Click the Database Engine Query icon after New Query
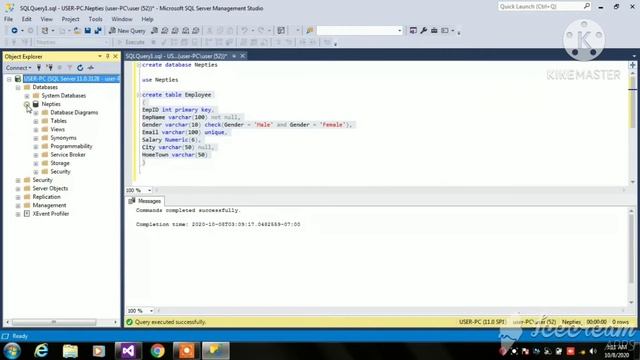 coord(154,31)
